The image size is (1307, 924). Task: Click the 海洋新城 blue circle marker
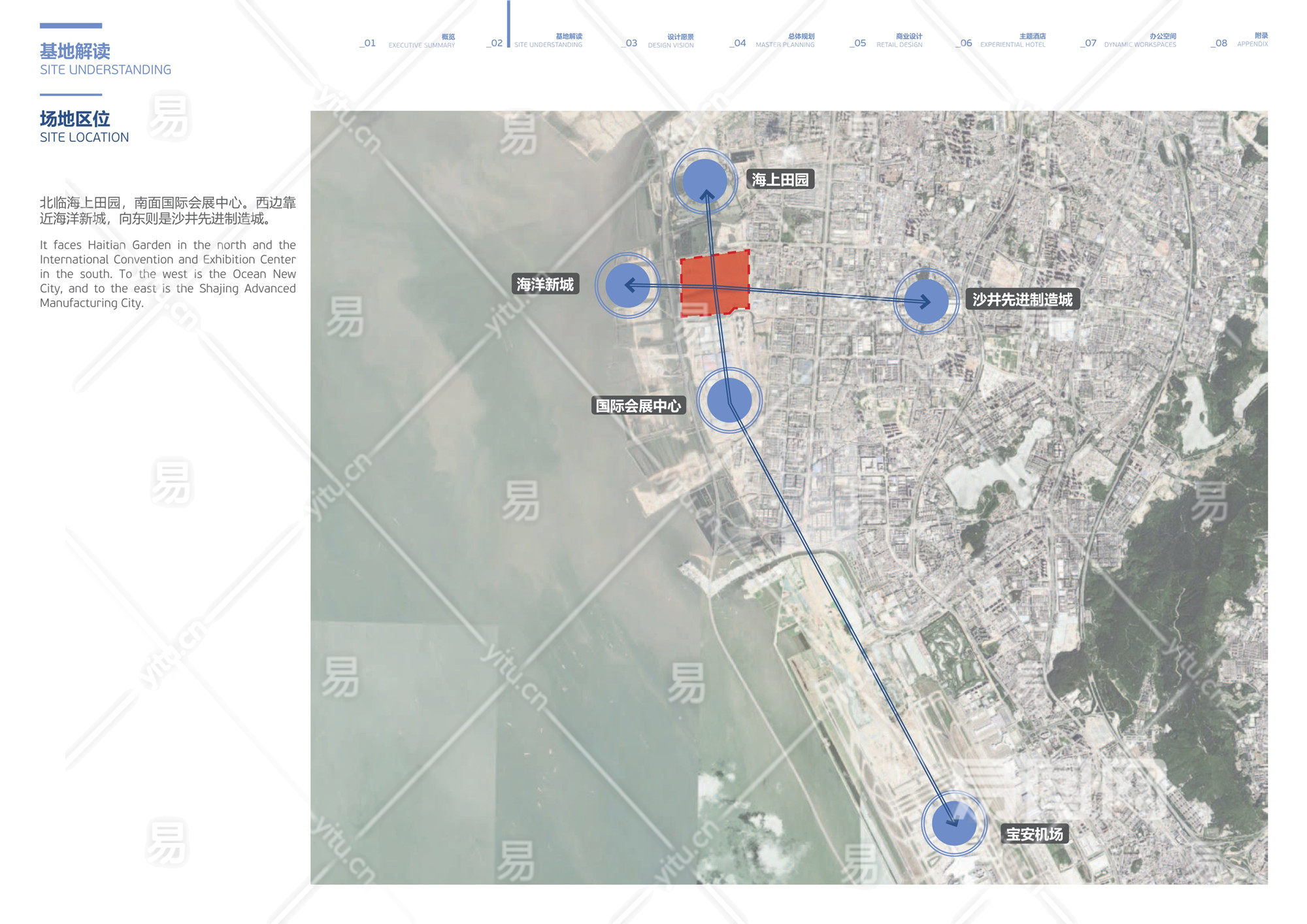627,286
